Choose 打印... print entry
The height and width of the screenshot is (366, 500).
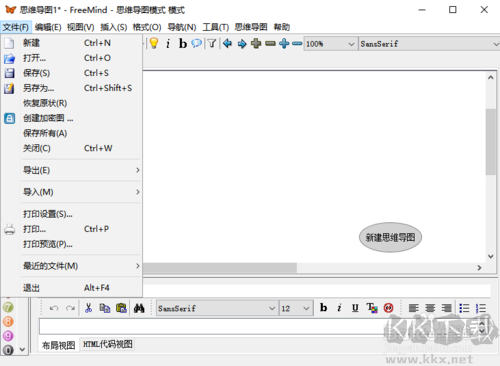pyautogui.click(x=72, y=229)
